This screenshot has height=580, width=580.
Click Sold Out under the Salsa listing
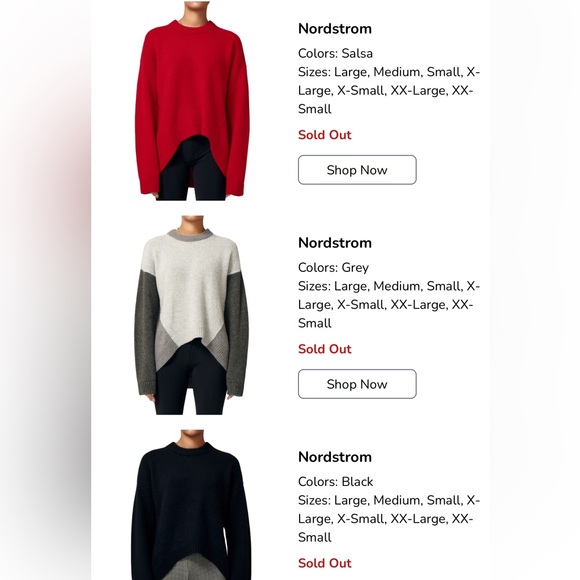[x=325, y=135]
